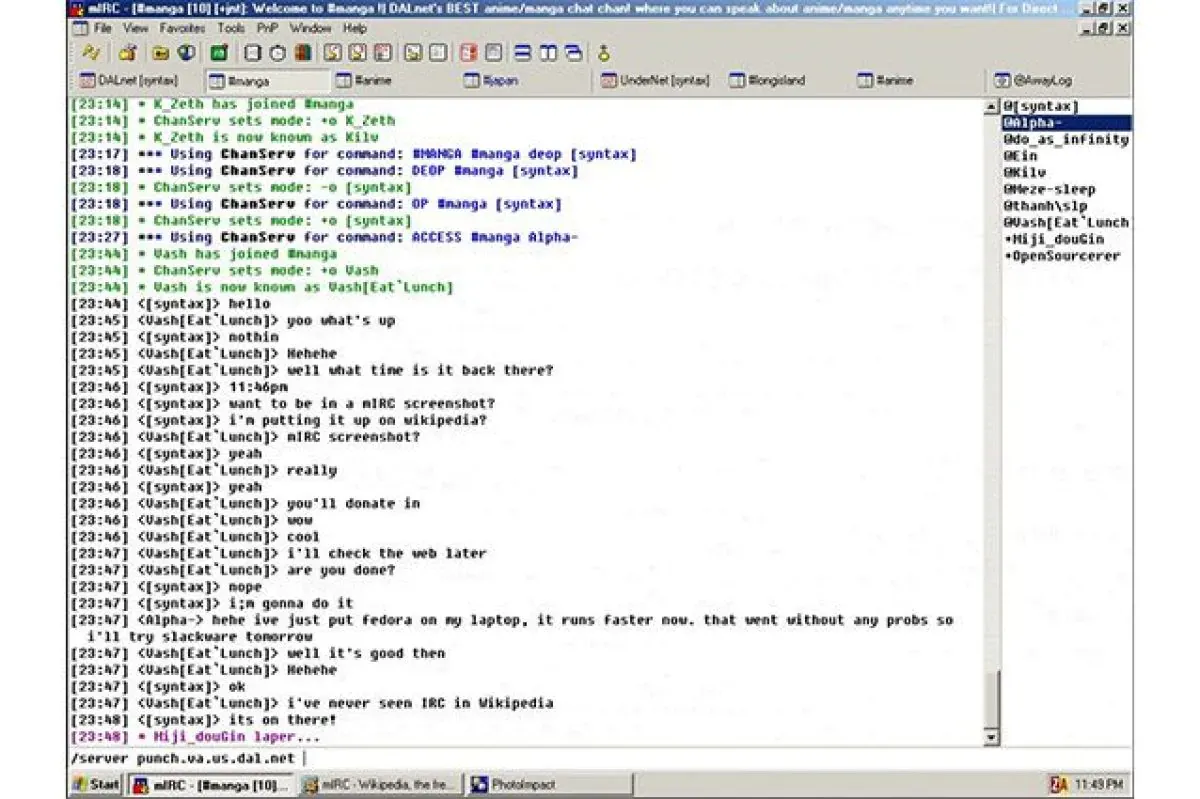Click the chat scrollbar down arrow
The height and width of the screenshot is (799, 1200).
click(x=992, y=739)
